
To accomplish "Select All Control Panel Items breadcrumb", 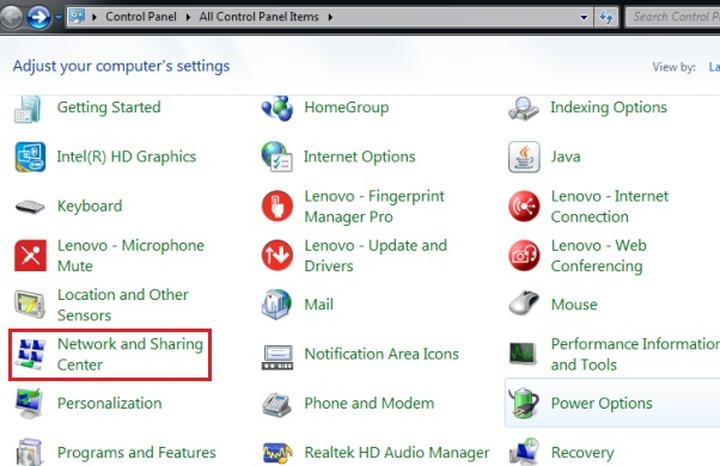I will click(x=259, y=17).
